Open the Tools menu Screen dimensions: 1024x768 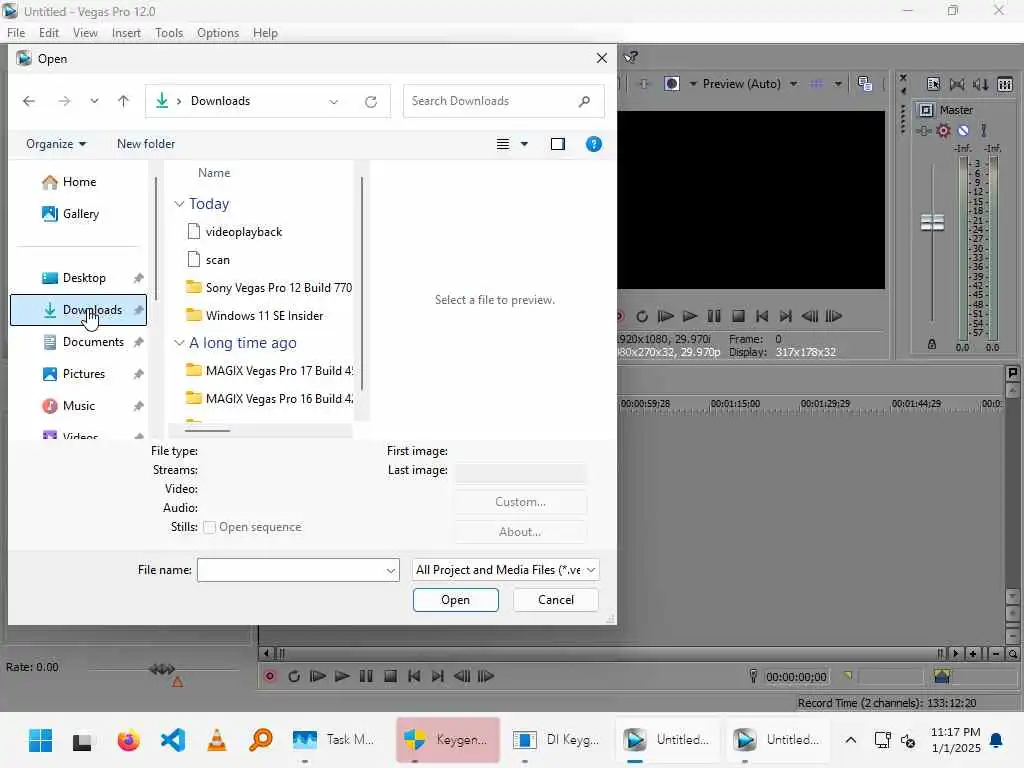[x=169, y=33]
